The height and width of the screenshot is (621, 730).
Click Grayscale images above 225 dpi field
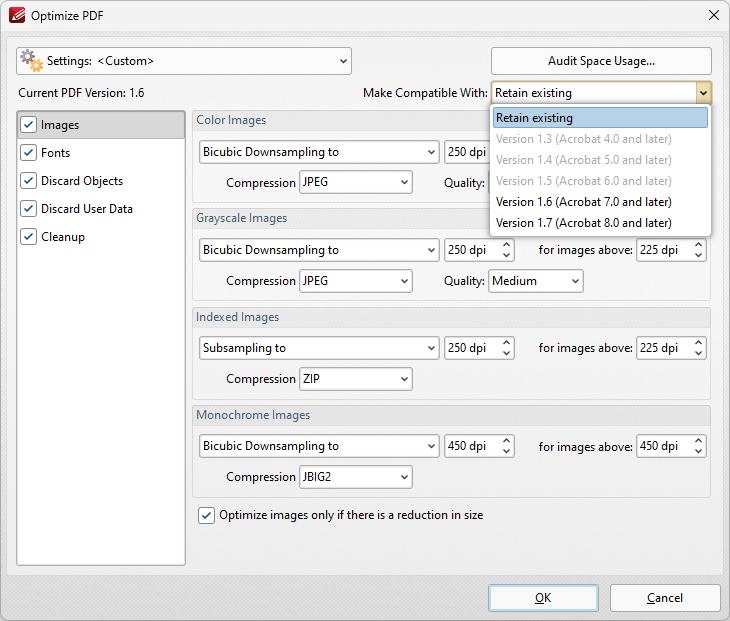coord(664,250)
